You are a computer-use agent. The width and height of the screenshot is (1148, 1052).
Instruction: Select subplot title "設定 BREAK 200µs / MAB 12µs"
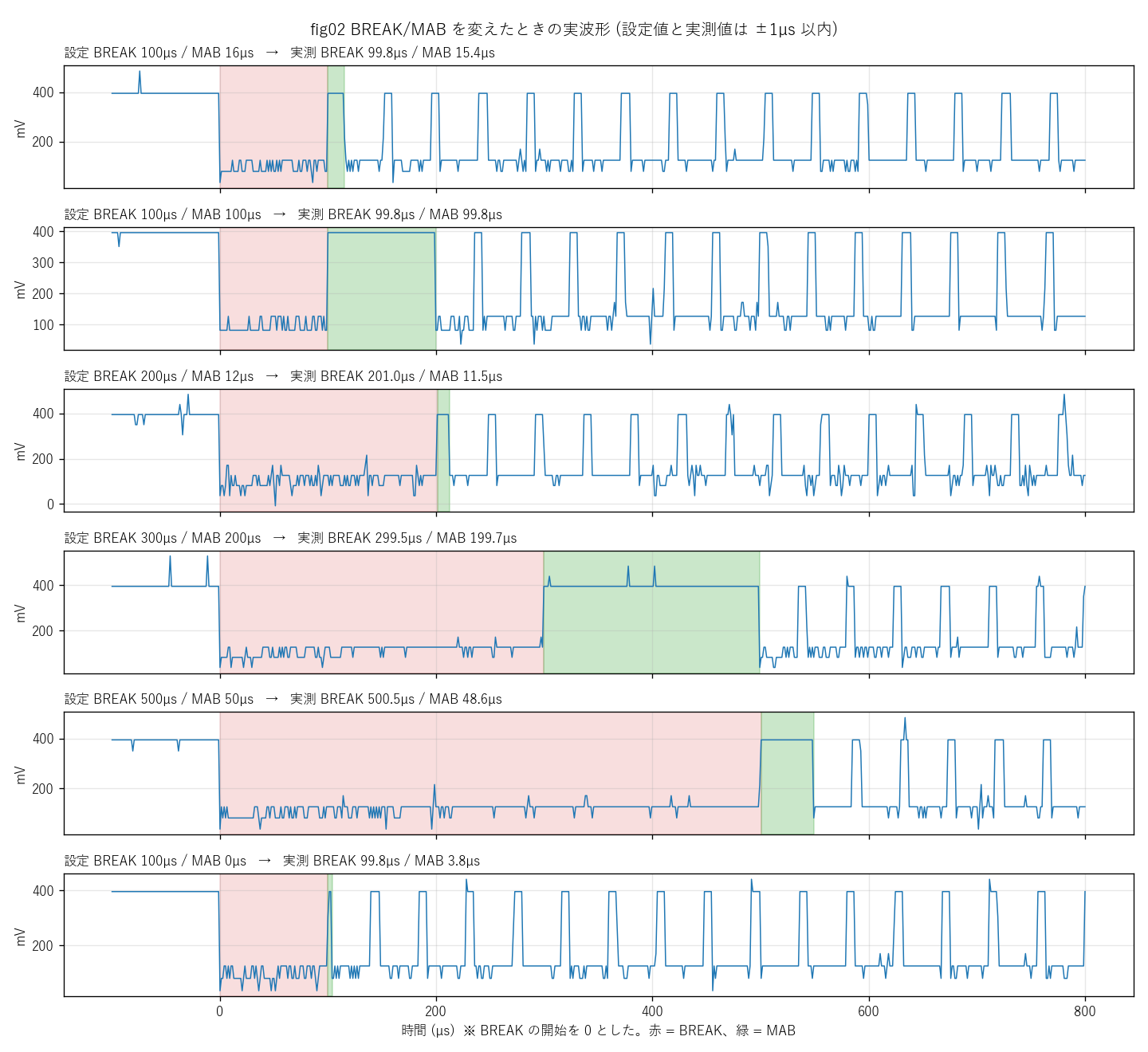point(159,376)
